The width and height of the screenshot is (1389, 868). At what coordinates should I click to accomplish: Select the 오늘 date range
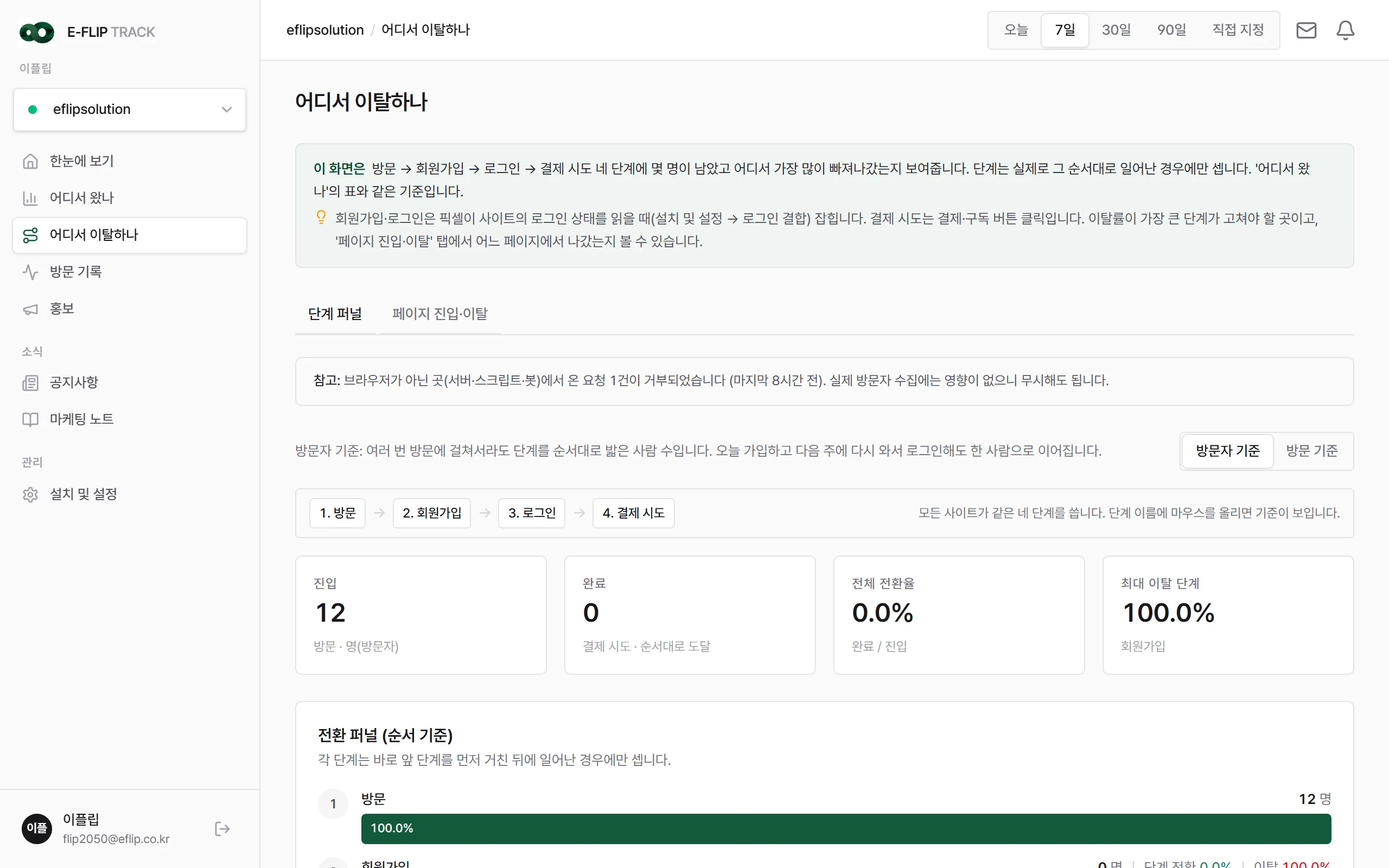click(1016, 30)
